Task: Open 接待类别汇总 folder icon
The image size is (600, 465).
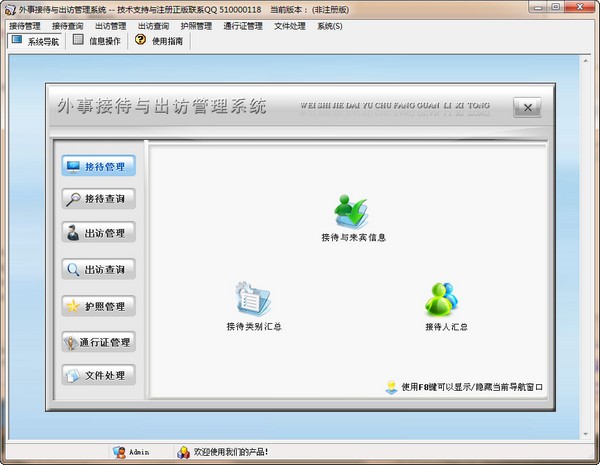Action: (253, 299)
